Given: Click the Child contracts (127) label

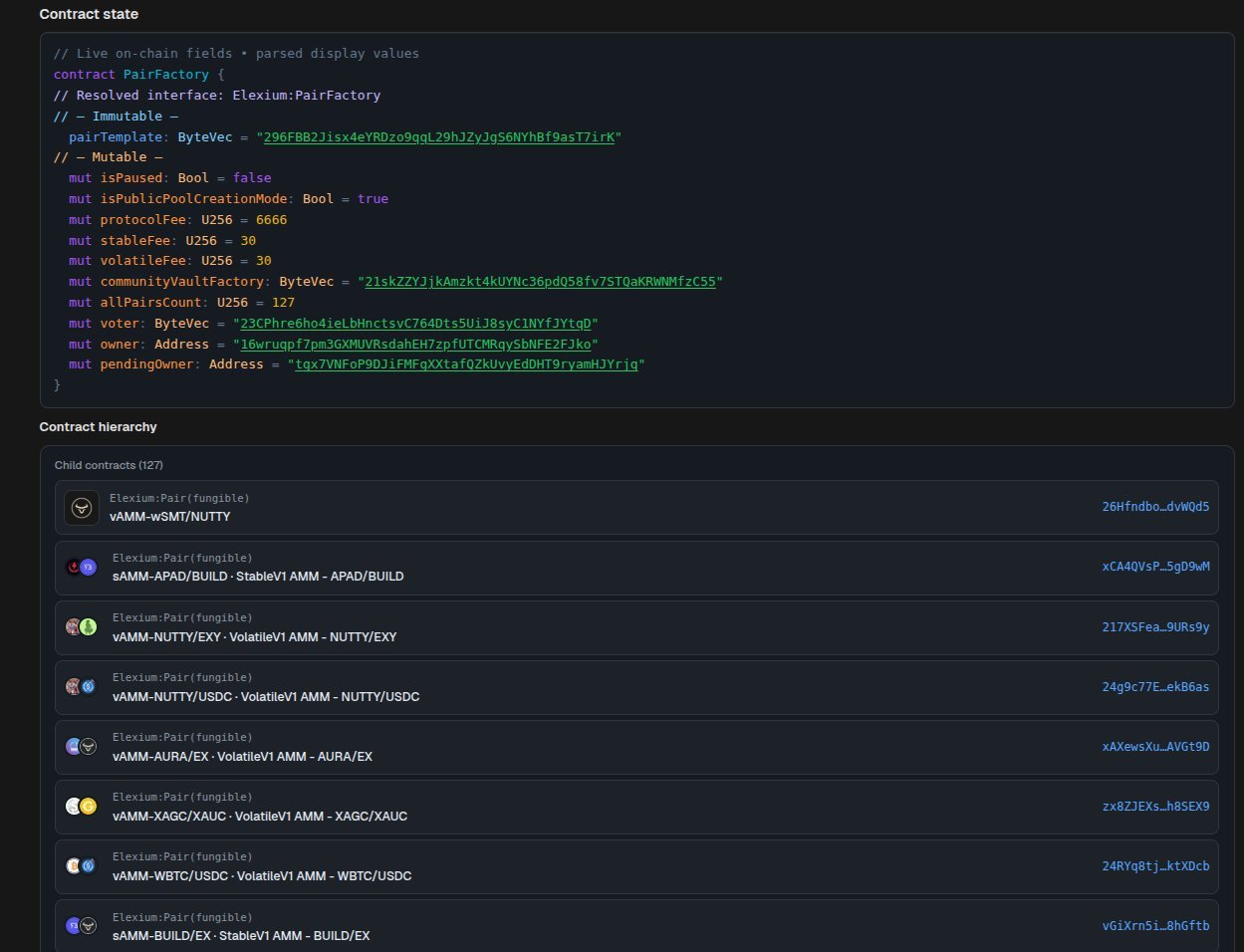Looking at the screenshot, I should pos(109,465).
